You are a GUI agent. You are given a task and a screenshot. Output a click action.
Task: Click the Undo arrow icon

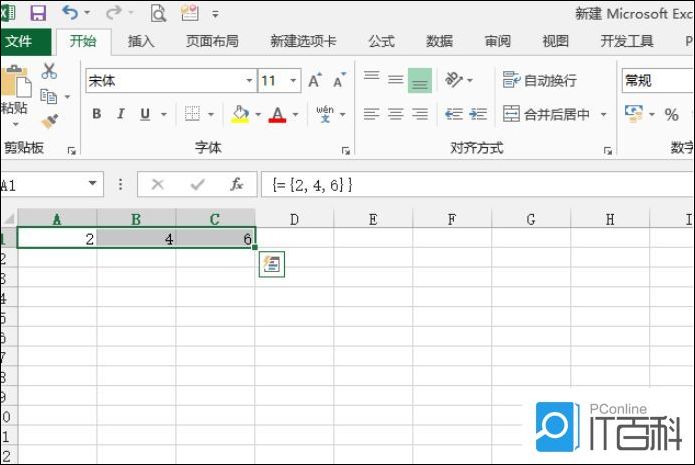pos(70,12)
